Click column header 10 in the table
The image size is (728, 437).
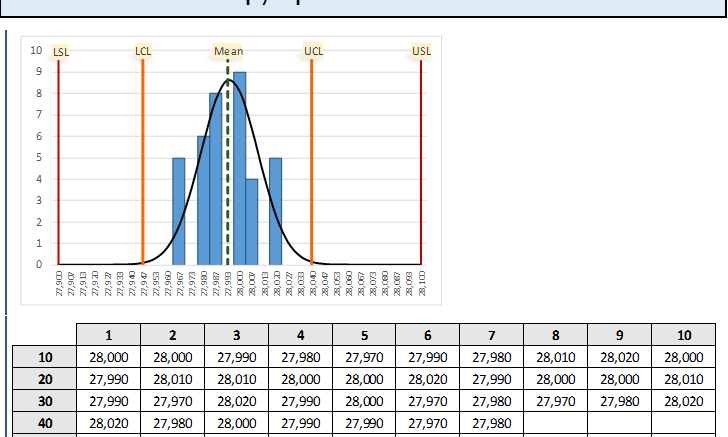point(684,335)
